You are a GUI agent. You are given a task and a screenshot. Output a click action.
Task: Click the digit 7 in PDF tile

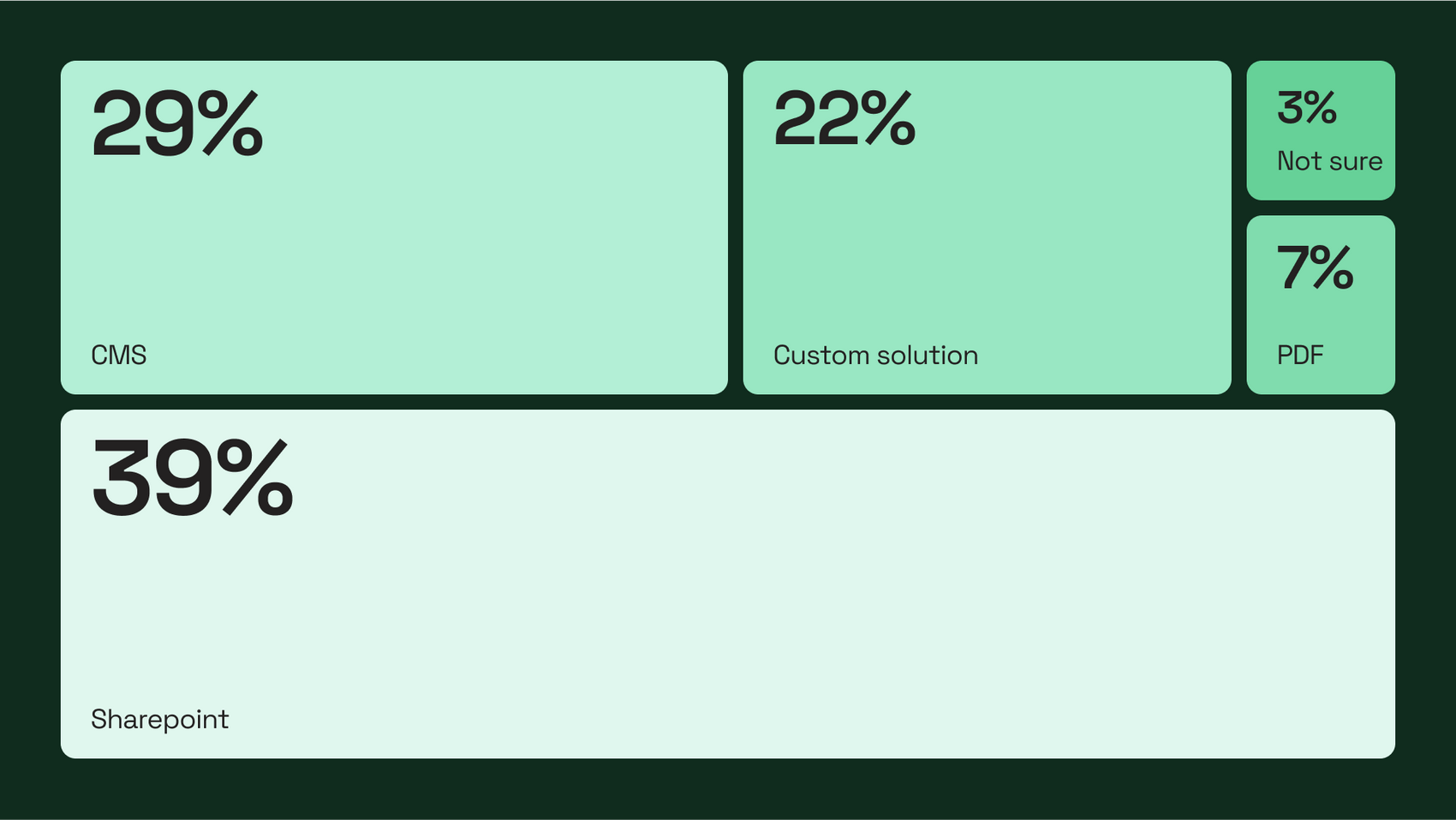pos(1292,266)
